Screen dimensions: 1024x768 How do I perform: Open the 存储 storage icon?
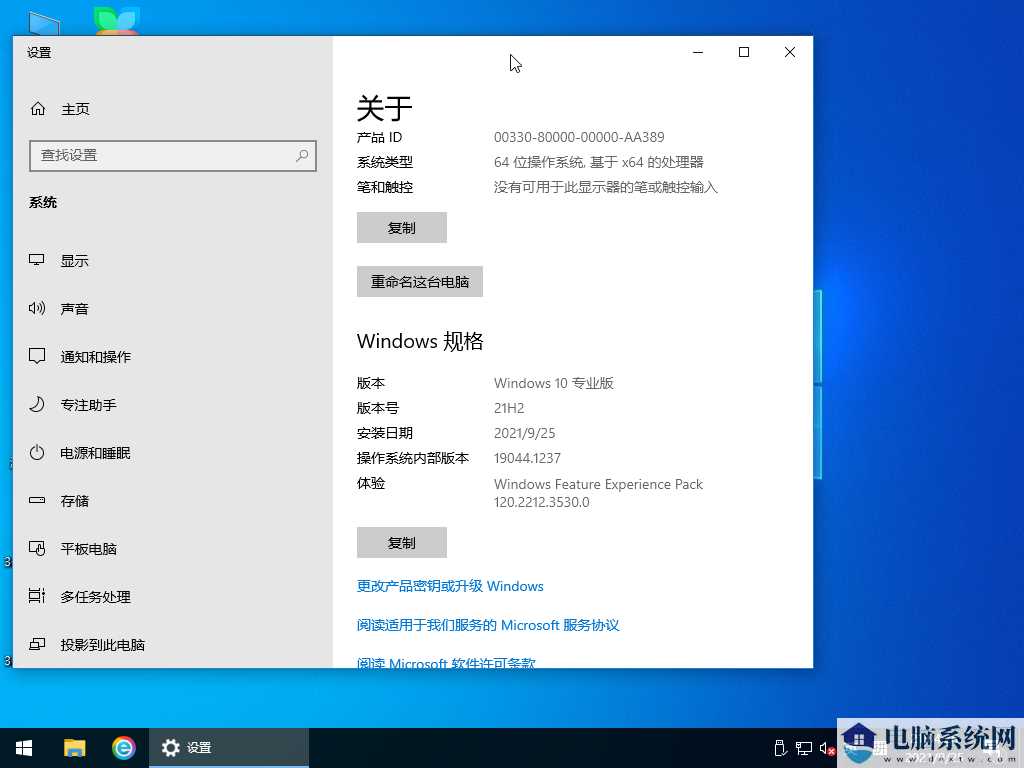[x=37, y=500]
